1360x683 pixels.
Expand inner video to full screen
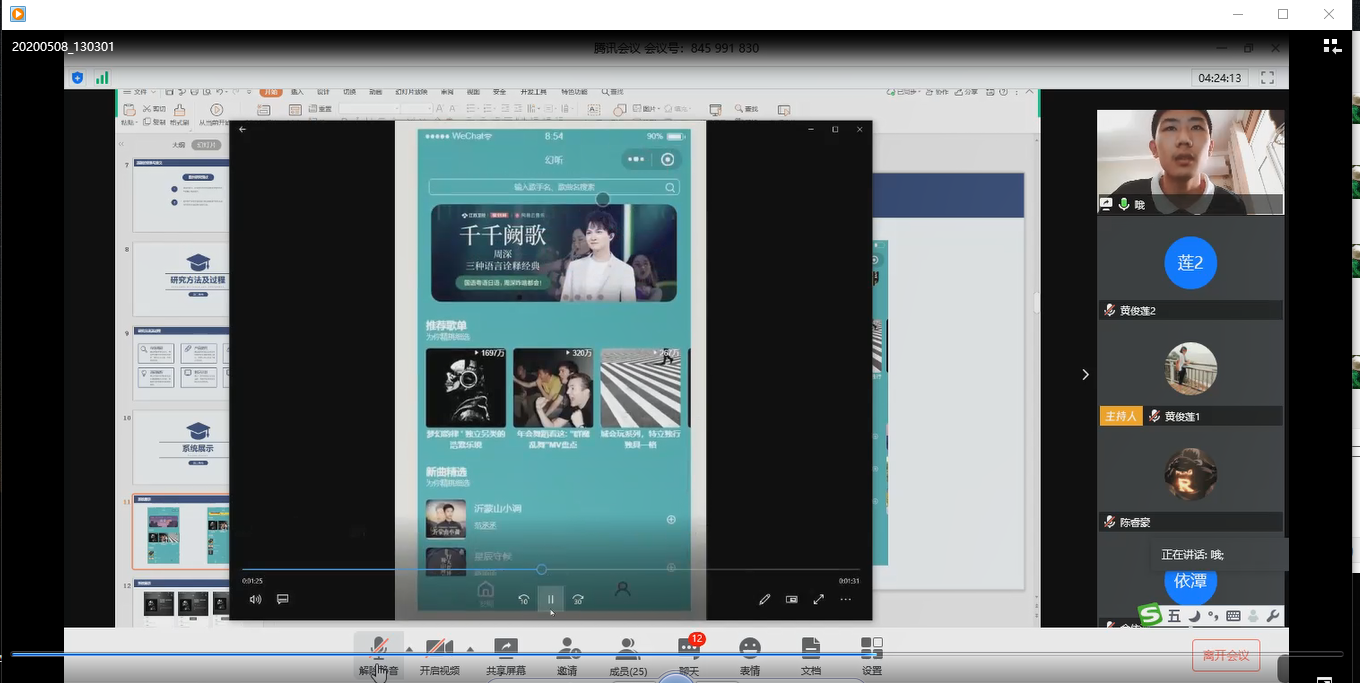818,599
